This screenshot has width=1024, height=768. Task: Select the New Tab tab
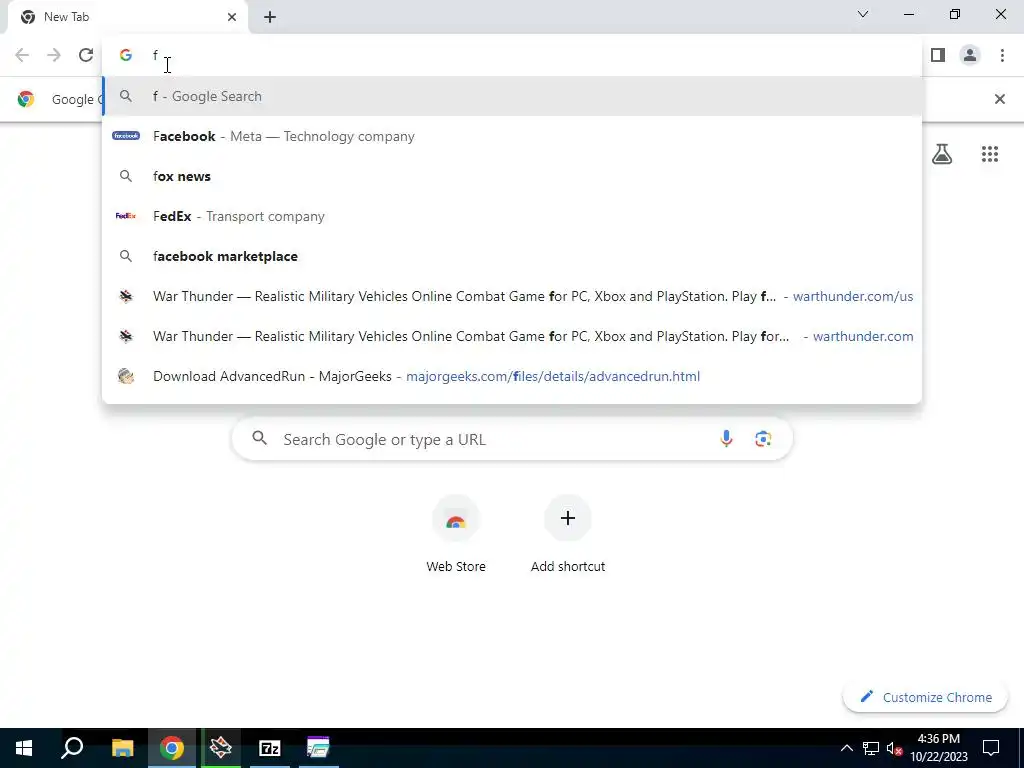point(127,17)
